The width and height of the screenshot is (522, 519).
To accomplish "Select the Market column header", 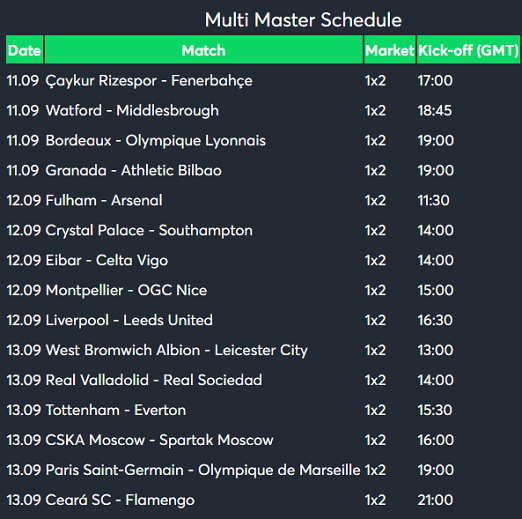I will (x=390, y=49).
